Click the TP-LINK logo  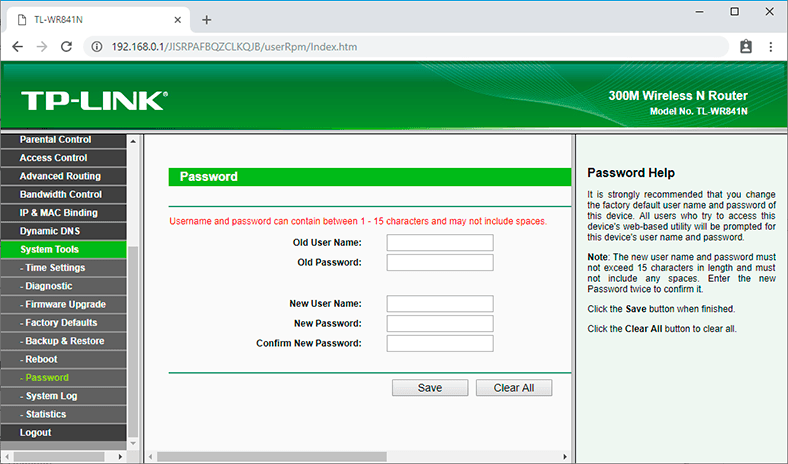94,101
